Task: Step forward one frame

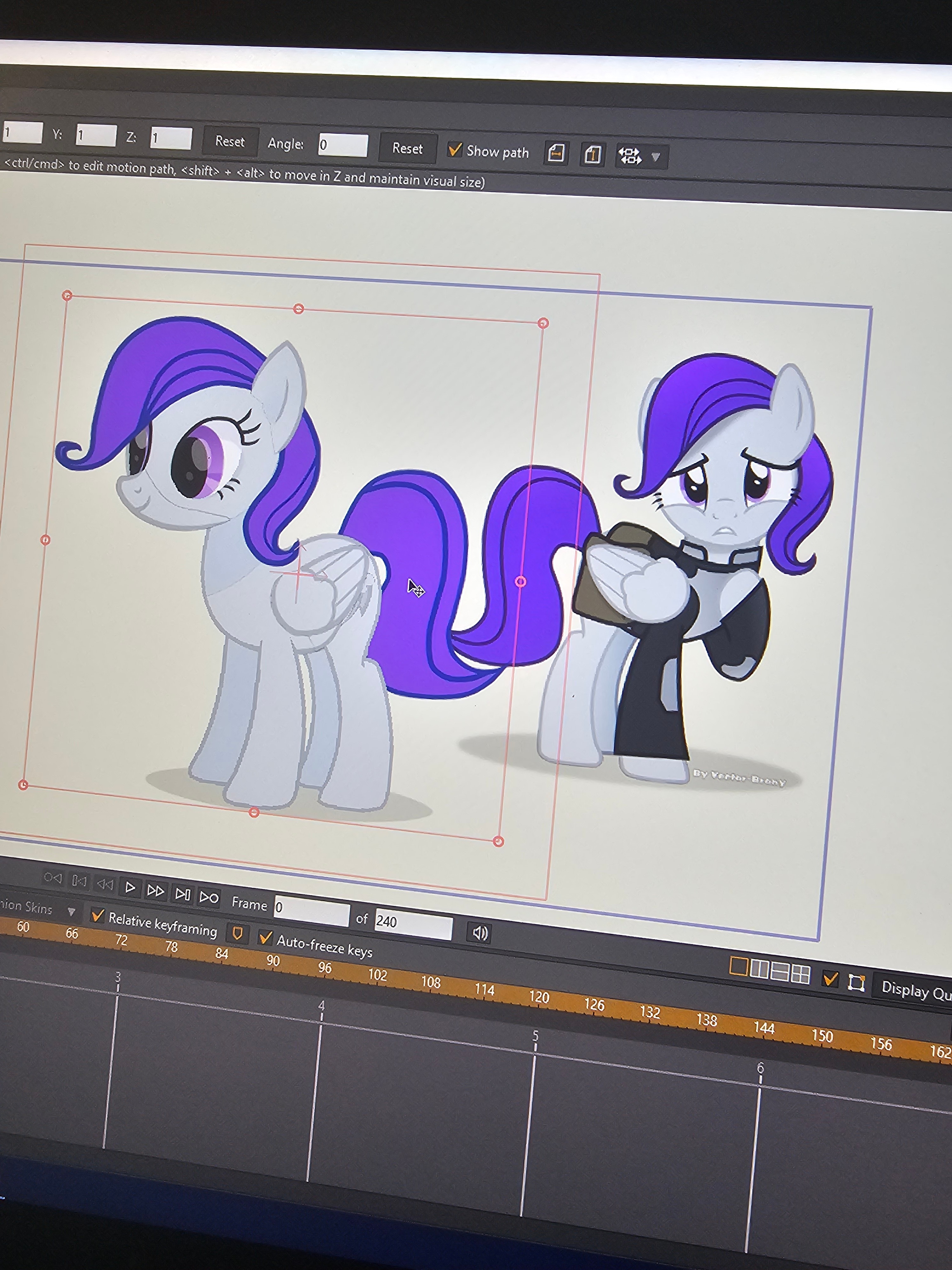Action: (155, 891)
